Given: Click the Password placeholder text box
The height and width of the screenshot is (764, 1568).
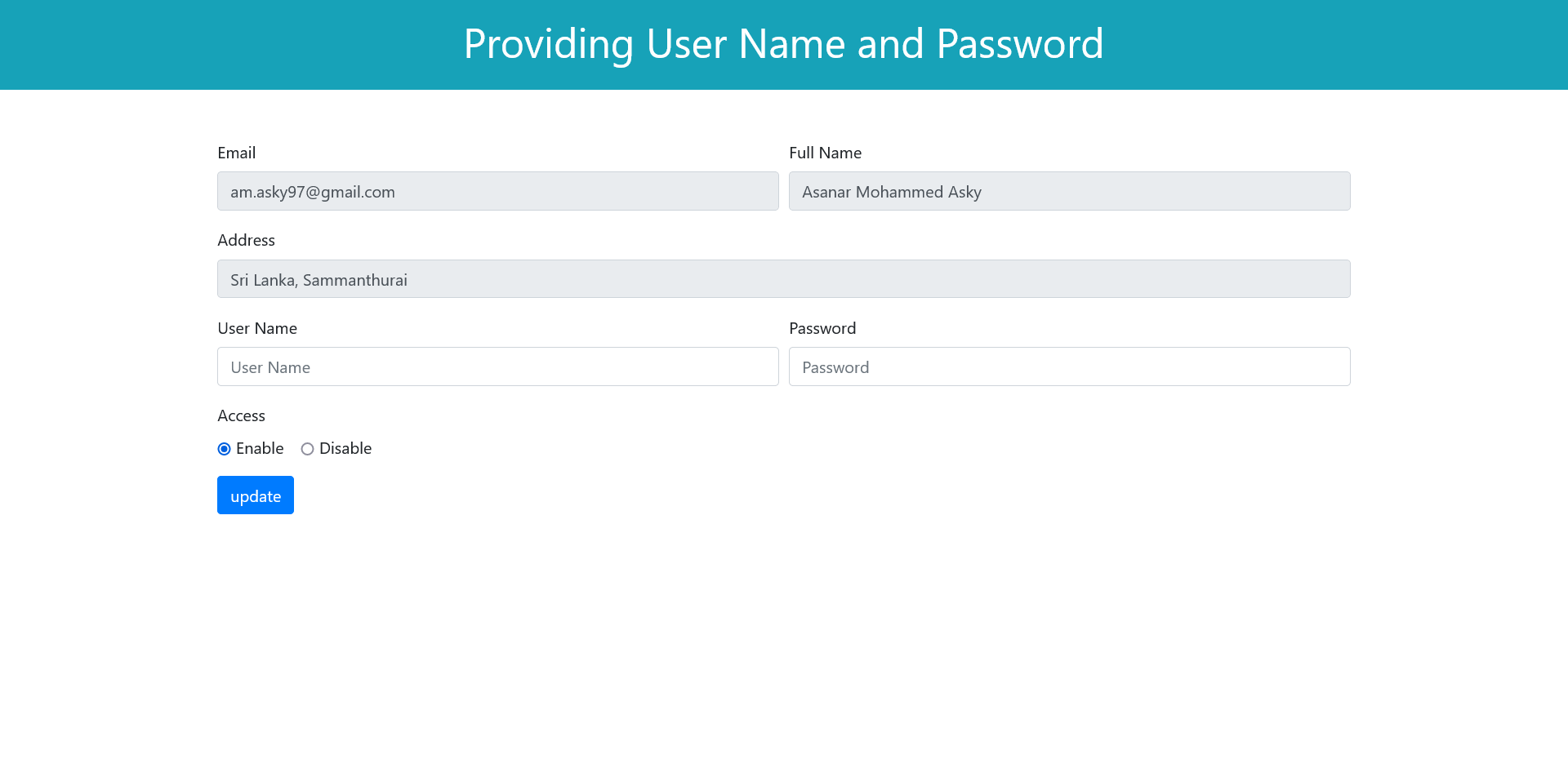Looking at the screenshot, I should tap(1069, 366).
